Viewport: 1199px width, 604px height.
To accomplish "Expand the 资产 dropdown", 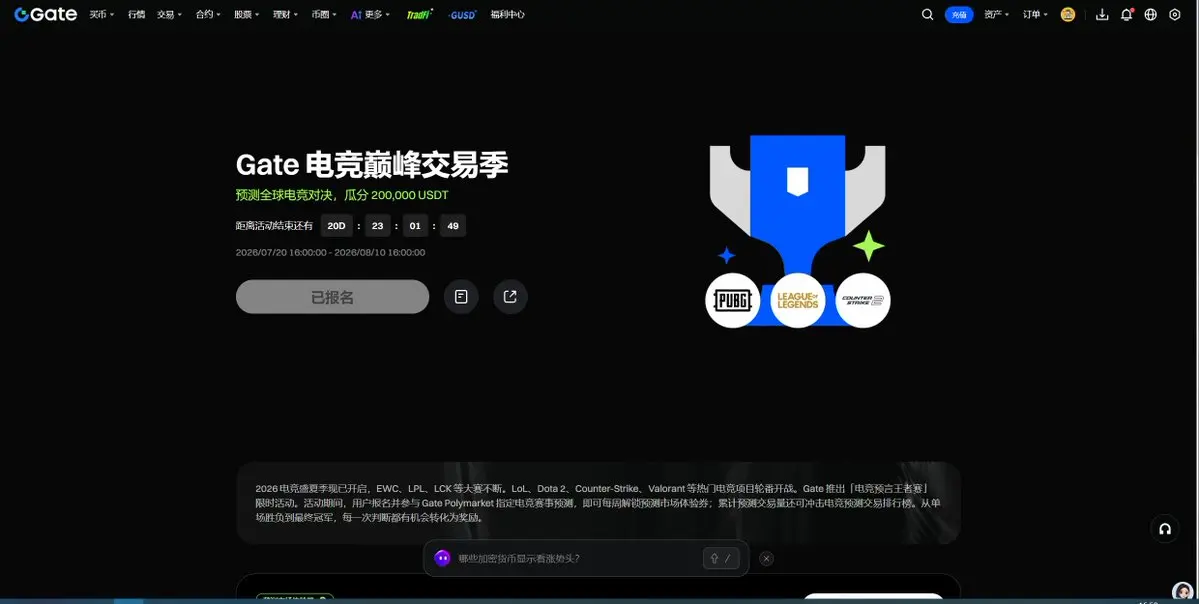I will pyautogui.click(x=996, y=15).
